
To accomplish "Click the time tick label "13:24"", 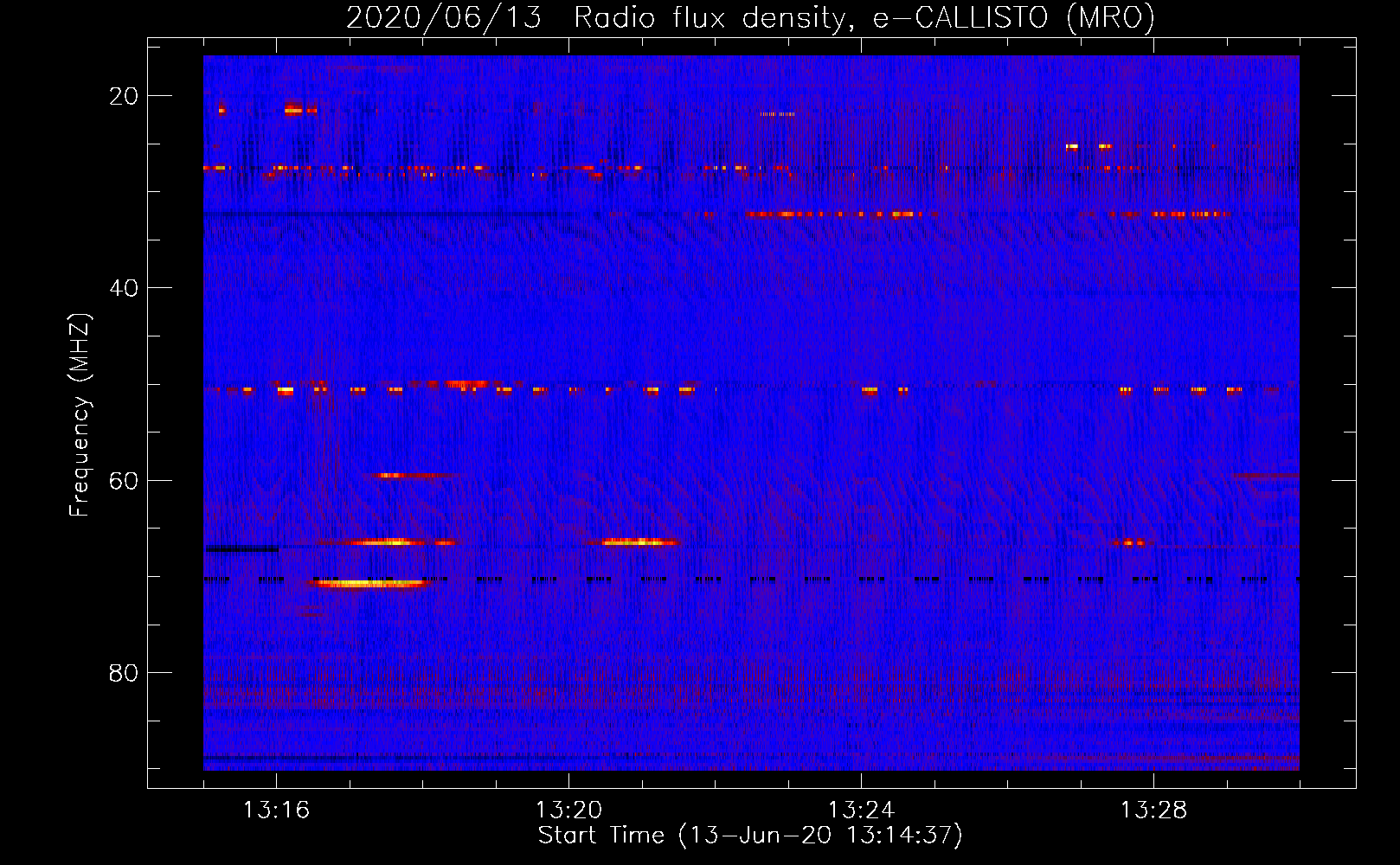I will point(862,811).
